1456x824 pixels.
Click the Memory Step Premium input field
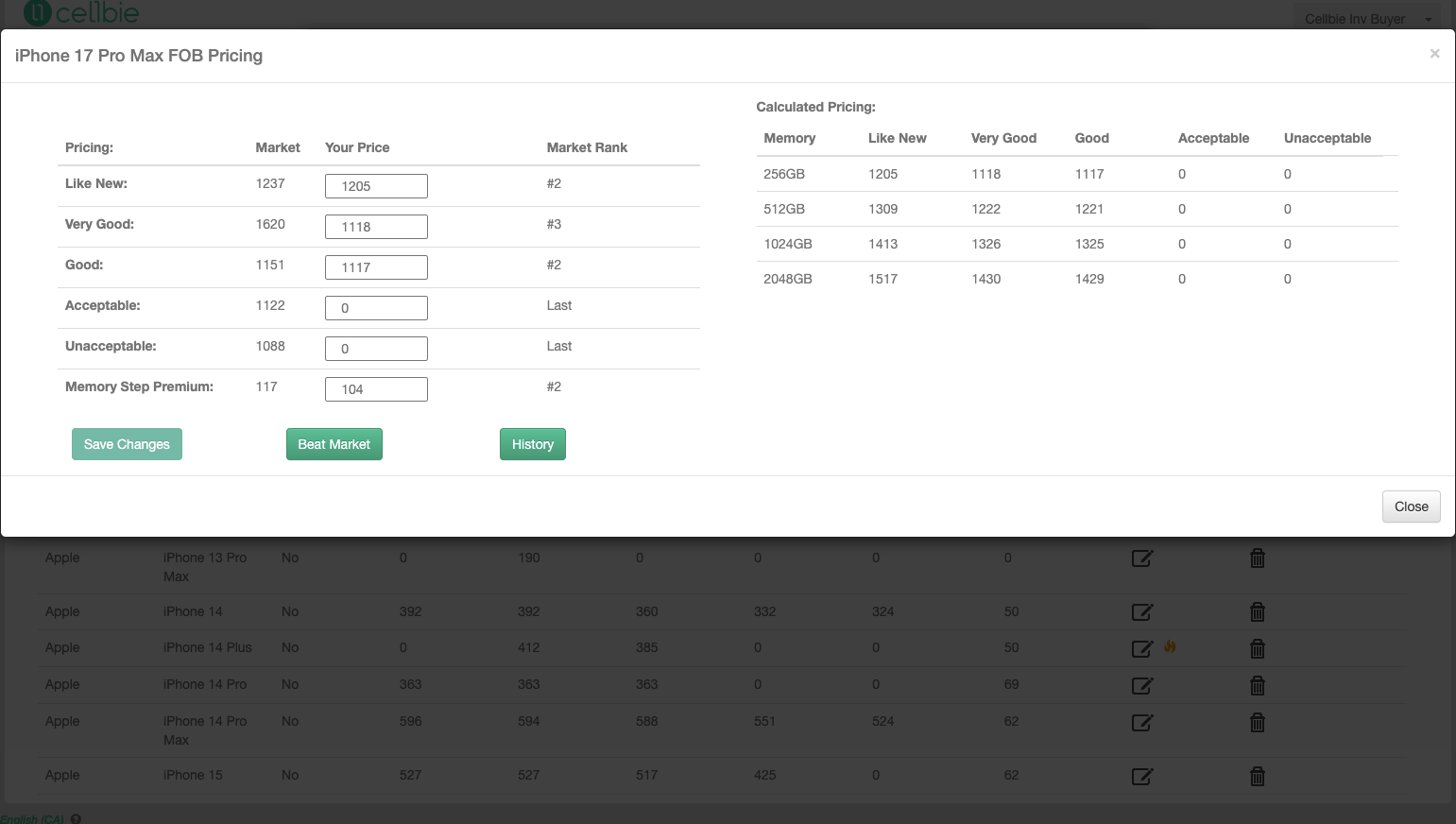coord(376,389)
